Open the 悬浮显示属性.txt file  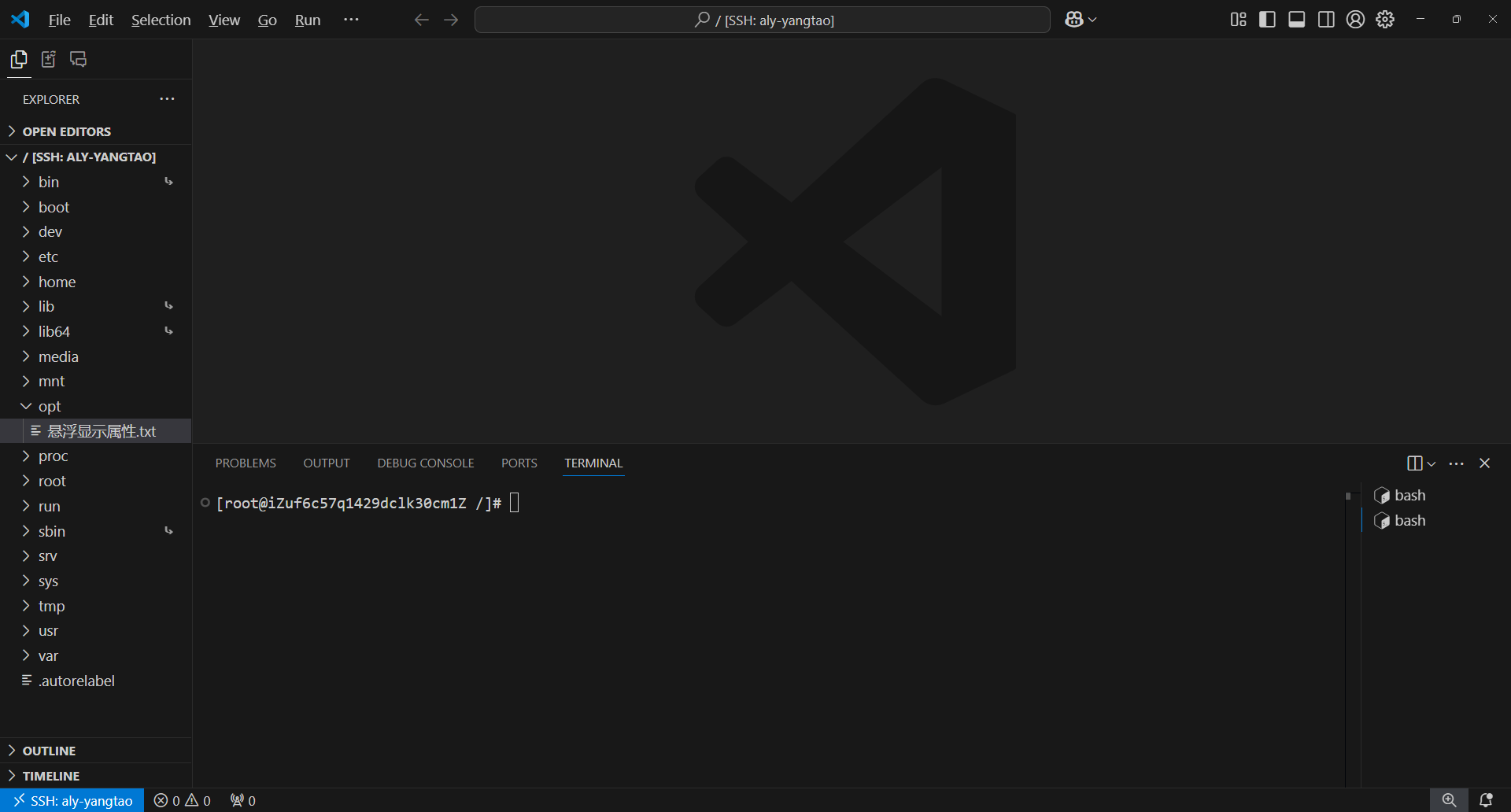[96, 431]
